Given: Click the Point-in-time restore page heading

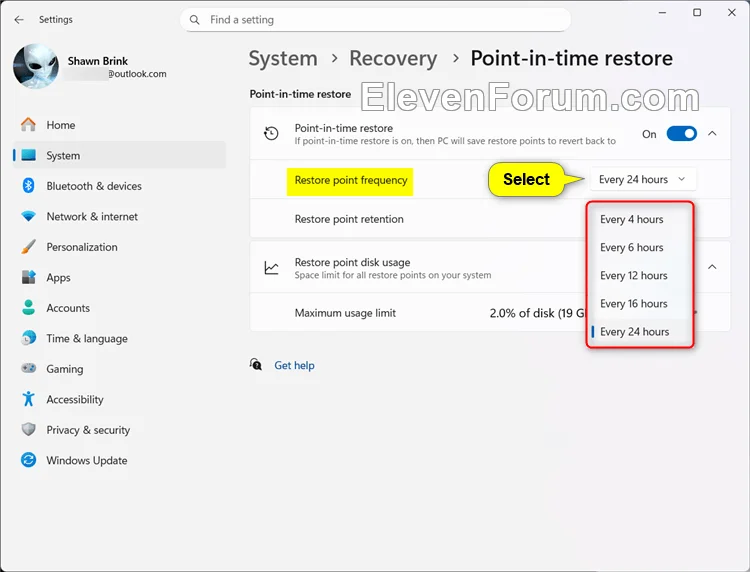Looking at the screenshot, I should click(x=572, y=58).
